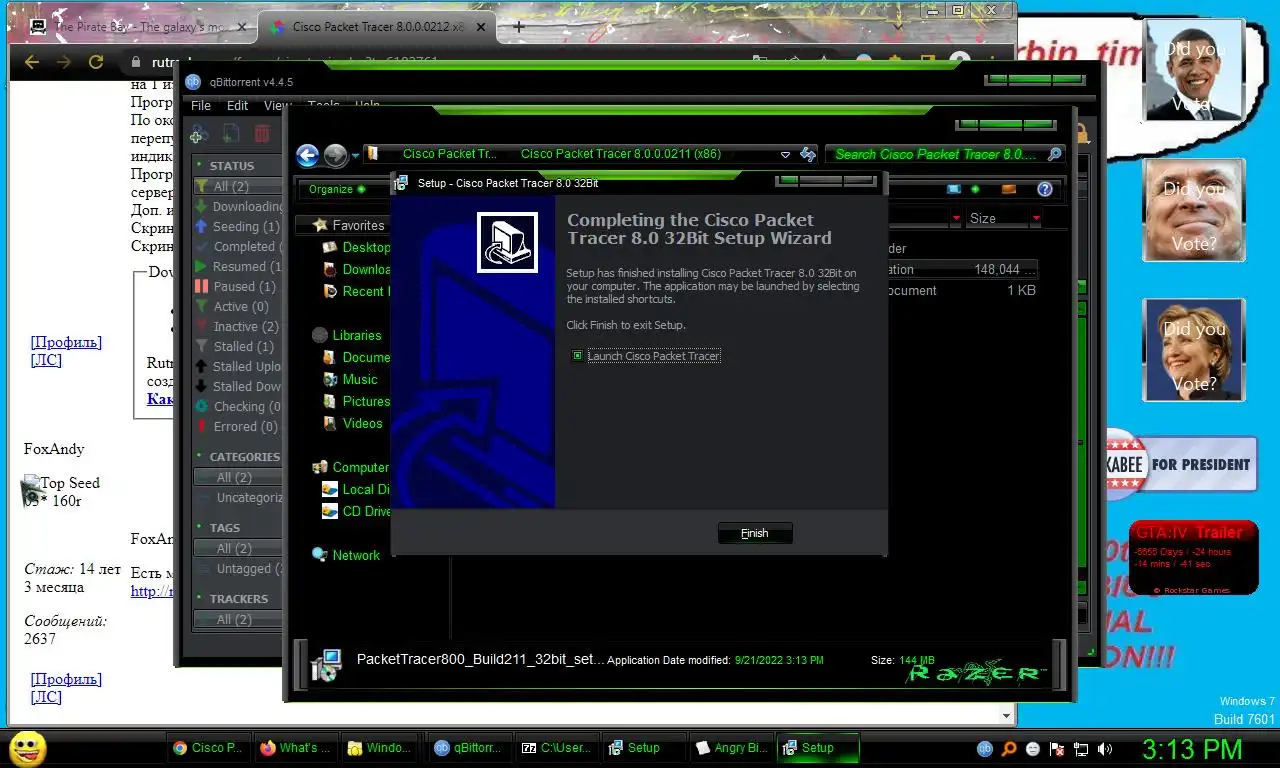Collapse qBittorrent TRACKERS filter section
This screenshot has height=768, width=1280.
pos(199,598)
